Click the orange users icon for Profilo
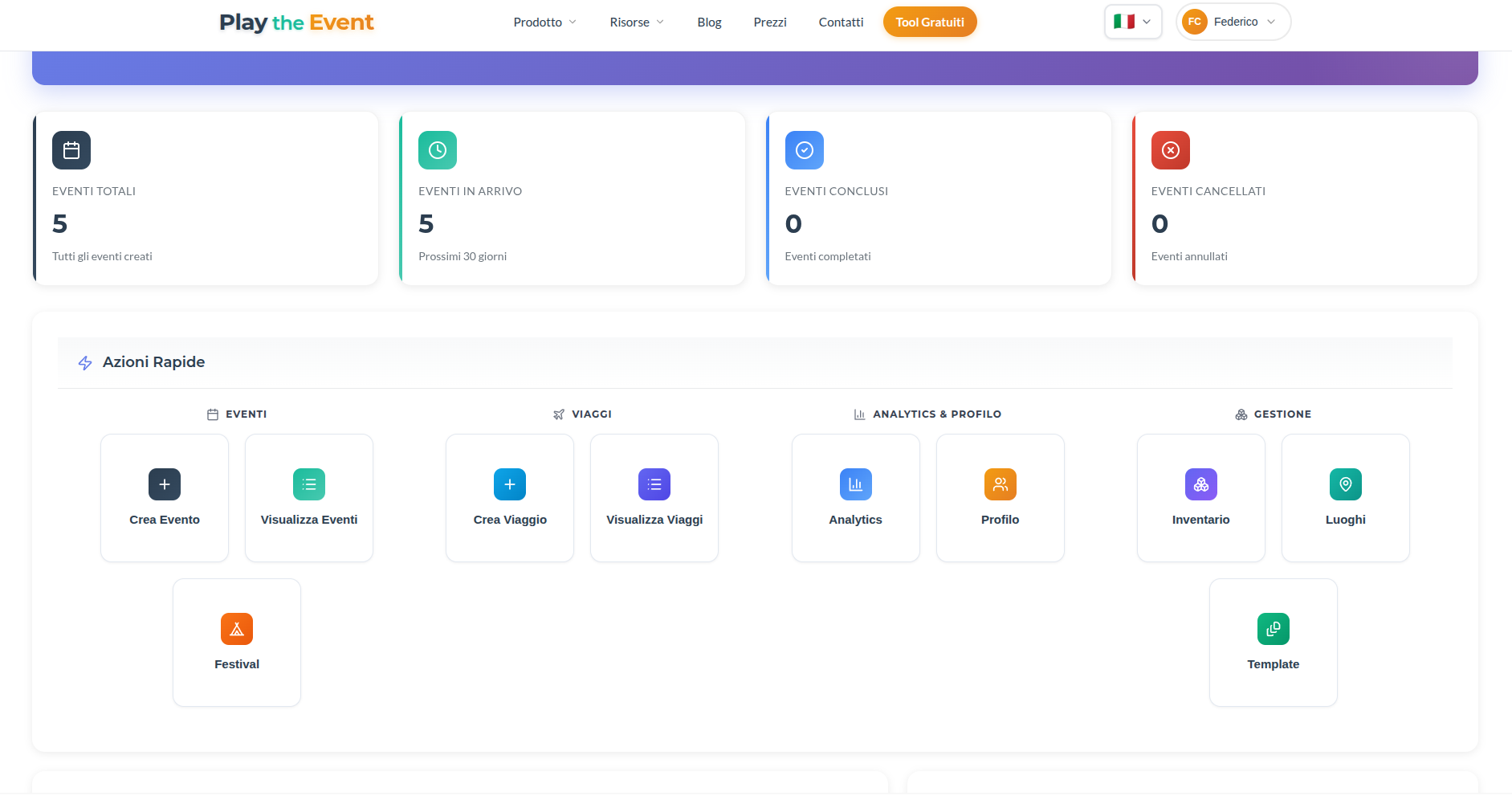This screenshot has height=796, width=1512. point(1001,484)
